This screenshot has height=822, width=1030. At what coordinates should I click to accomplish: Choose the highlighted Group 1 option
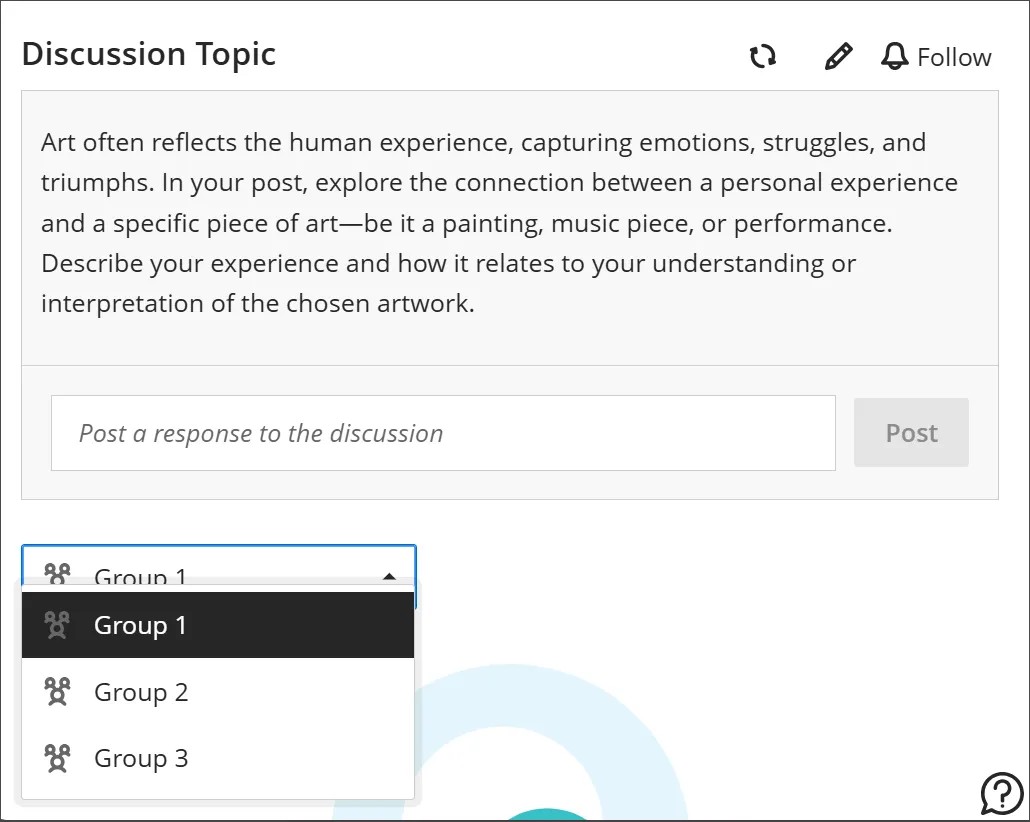tap(140, 625)
